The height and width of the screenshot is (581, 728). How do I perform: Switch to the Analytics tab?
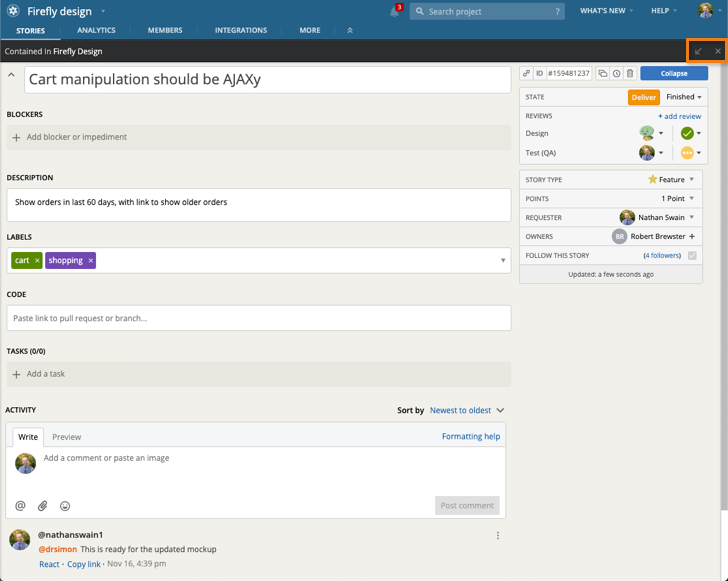96,31
